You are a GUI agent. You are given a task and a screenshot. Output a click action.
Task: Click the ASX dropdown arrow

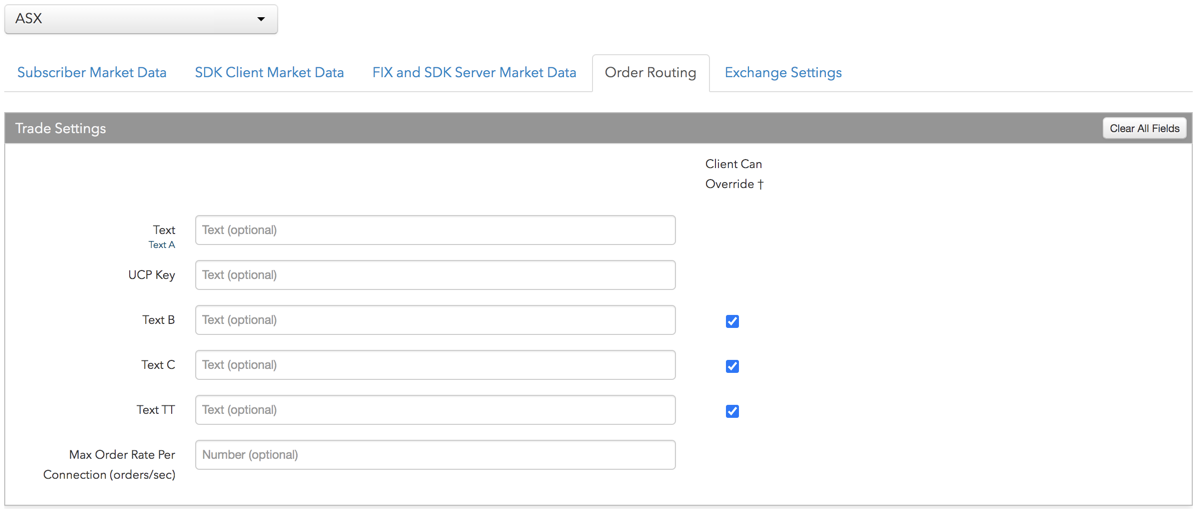(261, 19)
